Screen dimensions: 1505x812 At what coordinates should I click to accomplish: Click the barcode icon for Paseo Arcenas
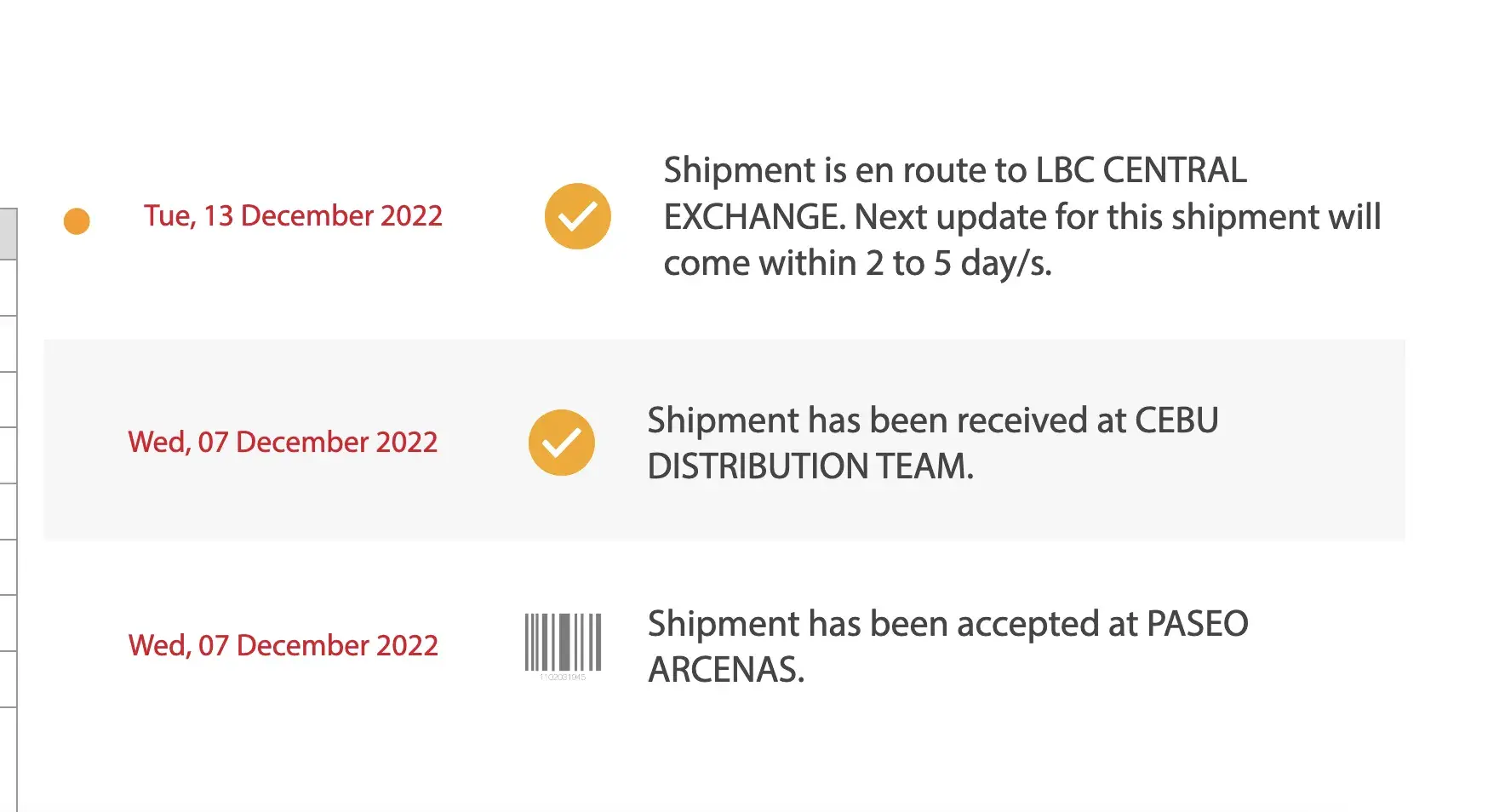[563, 642]
